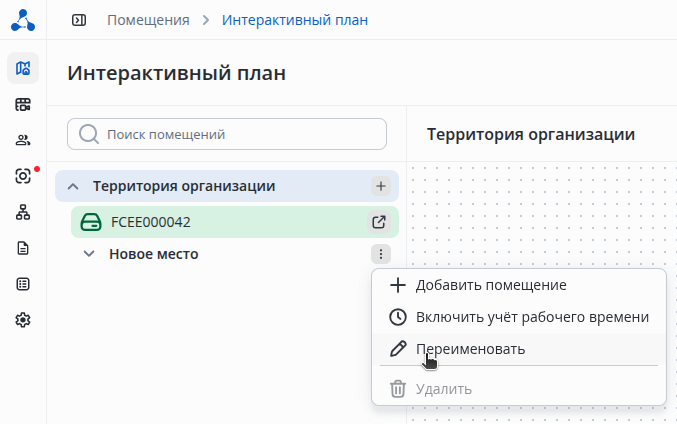Expand the Новое место tree node

click(89, 254)
